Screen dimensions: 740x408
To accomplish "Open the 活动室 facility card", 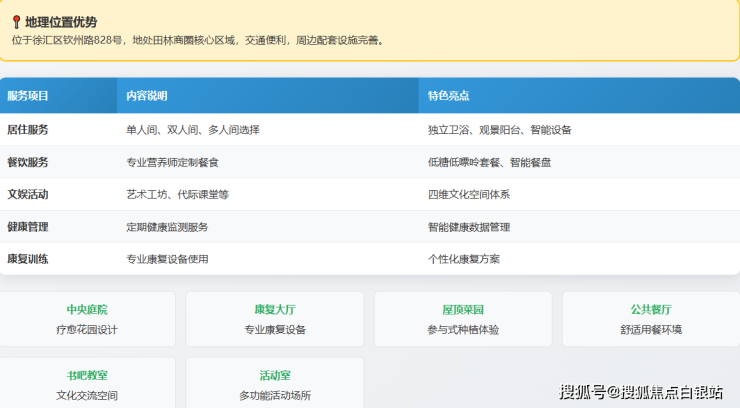I will point(275,384).
